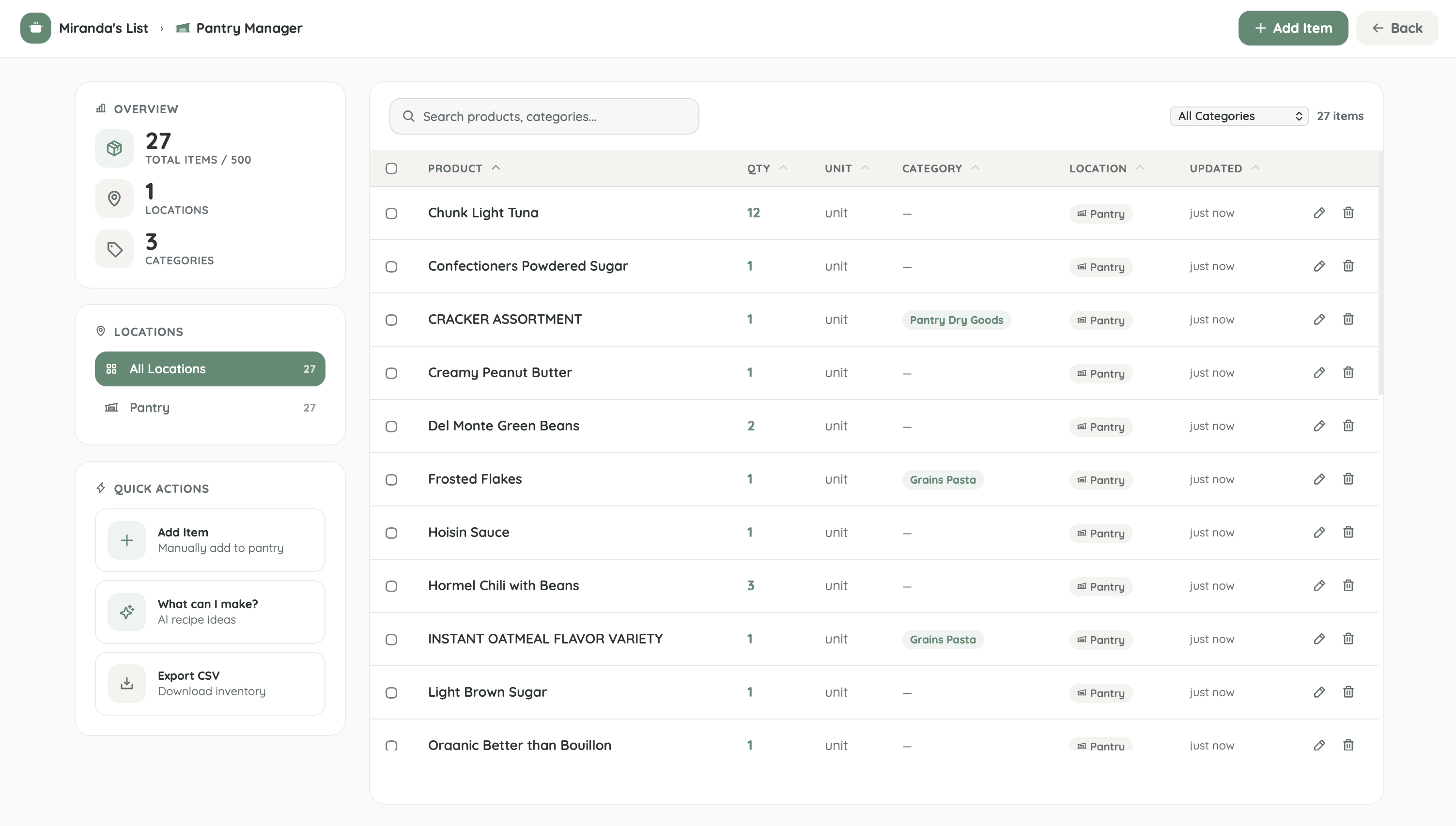The image size is (1456, 826).
Task: Select Pantry in the Locations sidebar
Action: point(150,407)
